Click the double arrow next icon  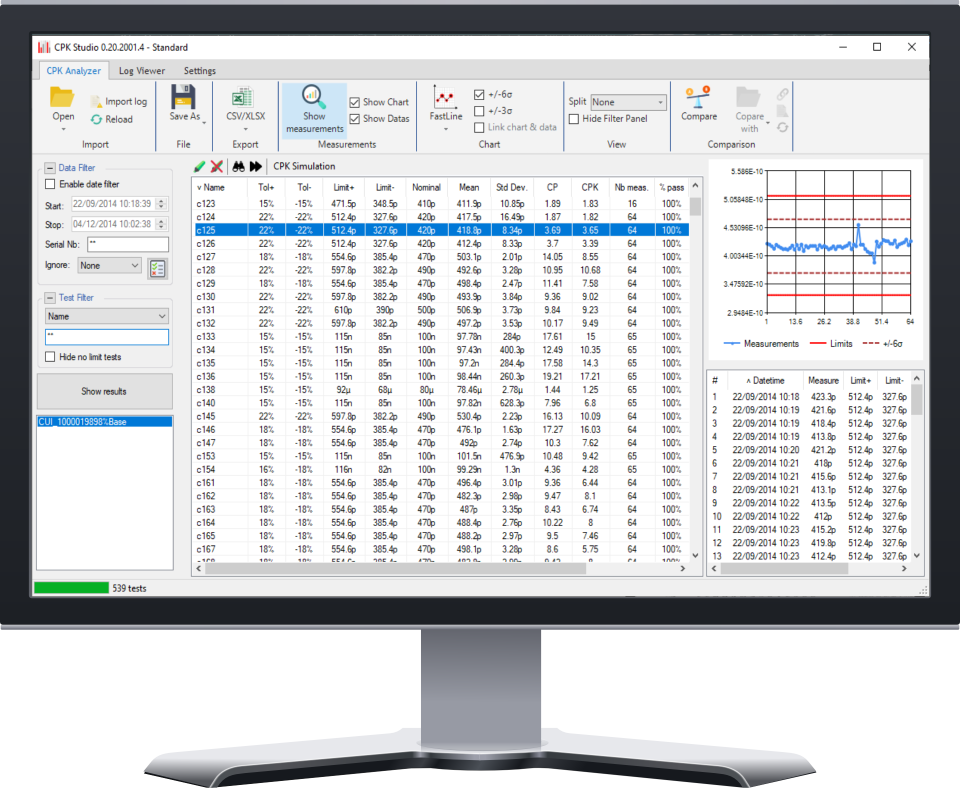(255, 166)
